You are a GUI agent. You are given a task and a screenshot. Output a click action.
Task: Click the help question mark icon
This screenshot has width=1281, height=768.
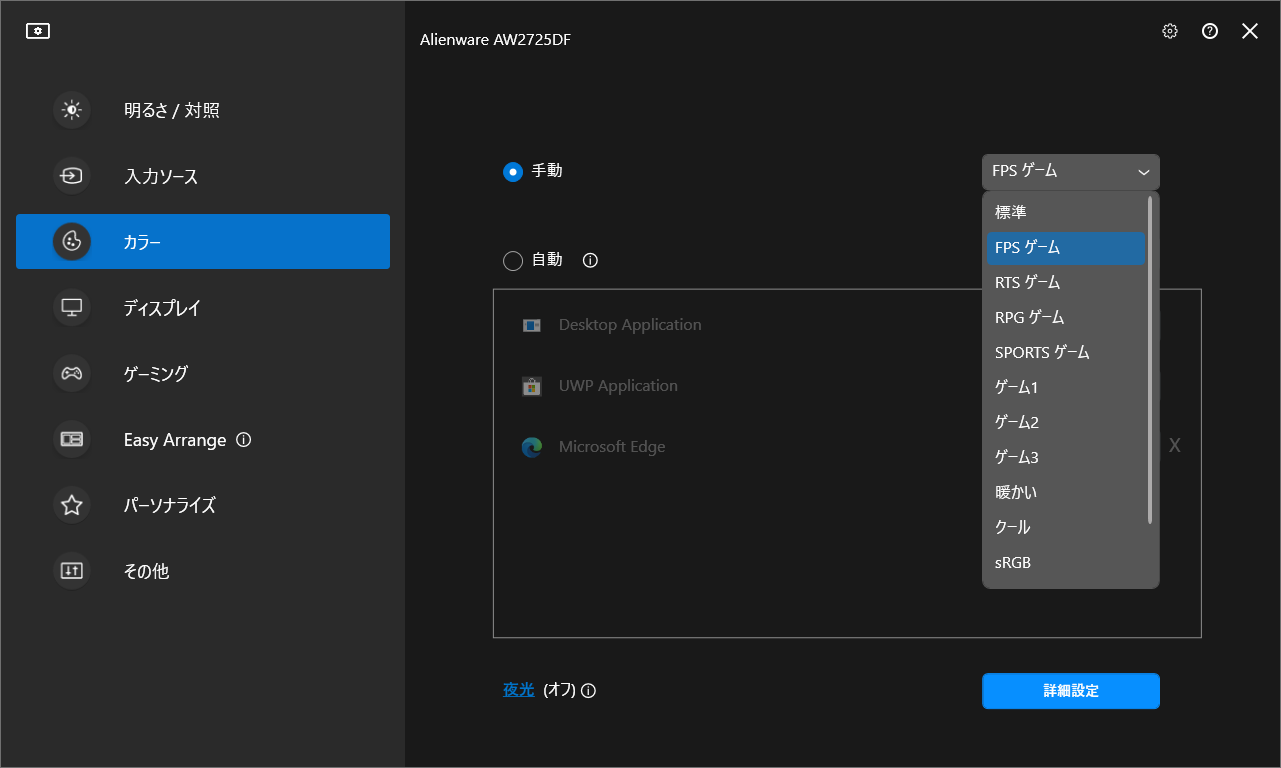(x=1210, y=31)
